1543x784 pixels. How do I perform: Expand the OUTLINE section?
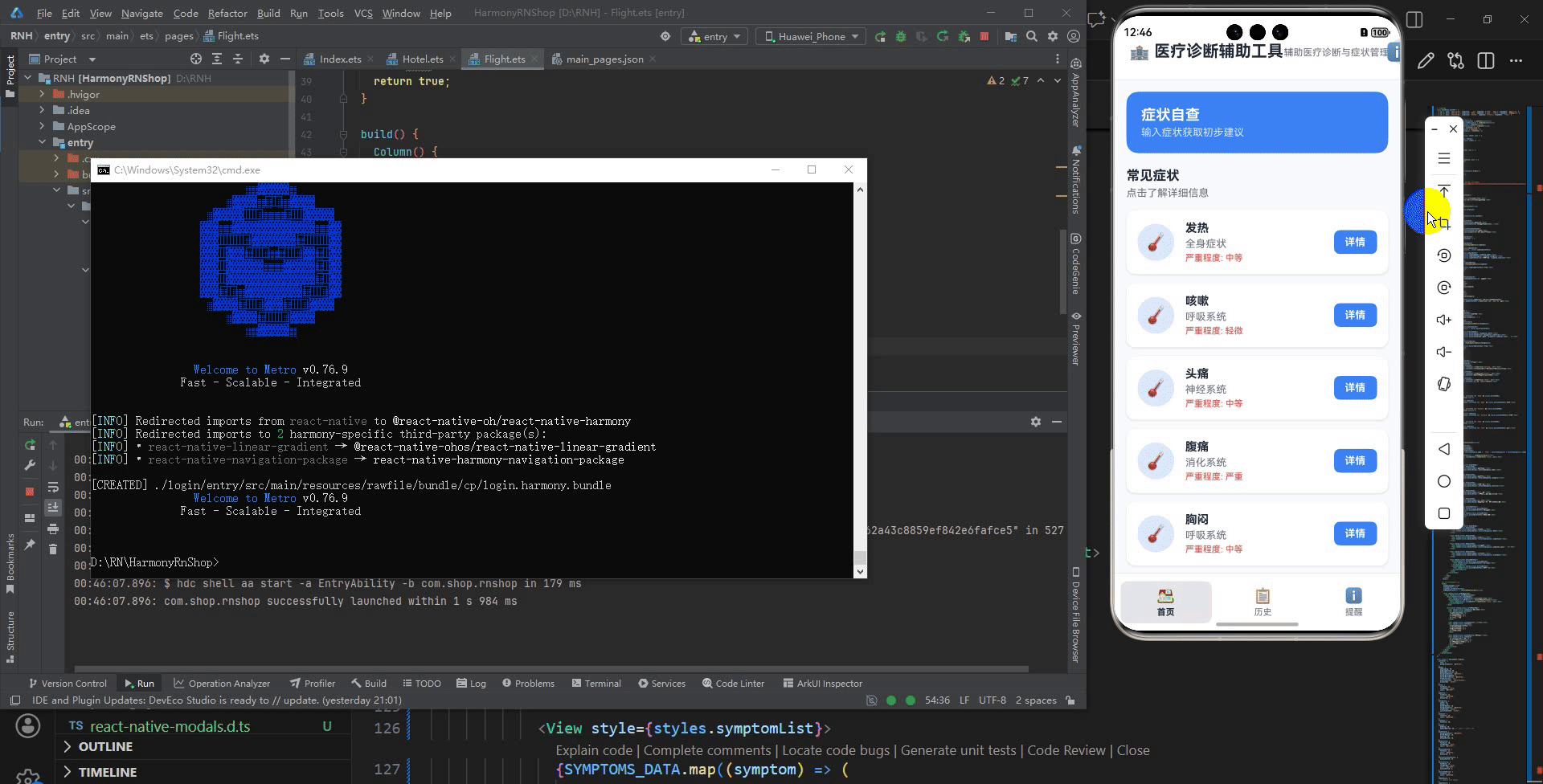coord(68,747)
